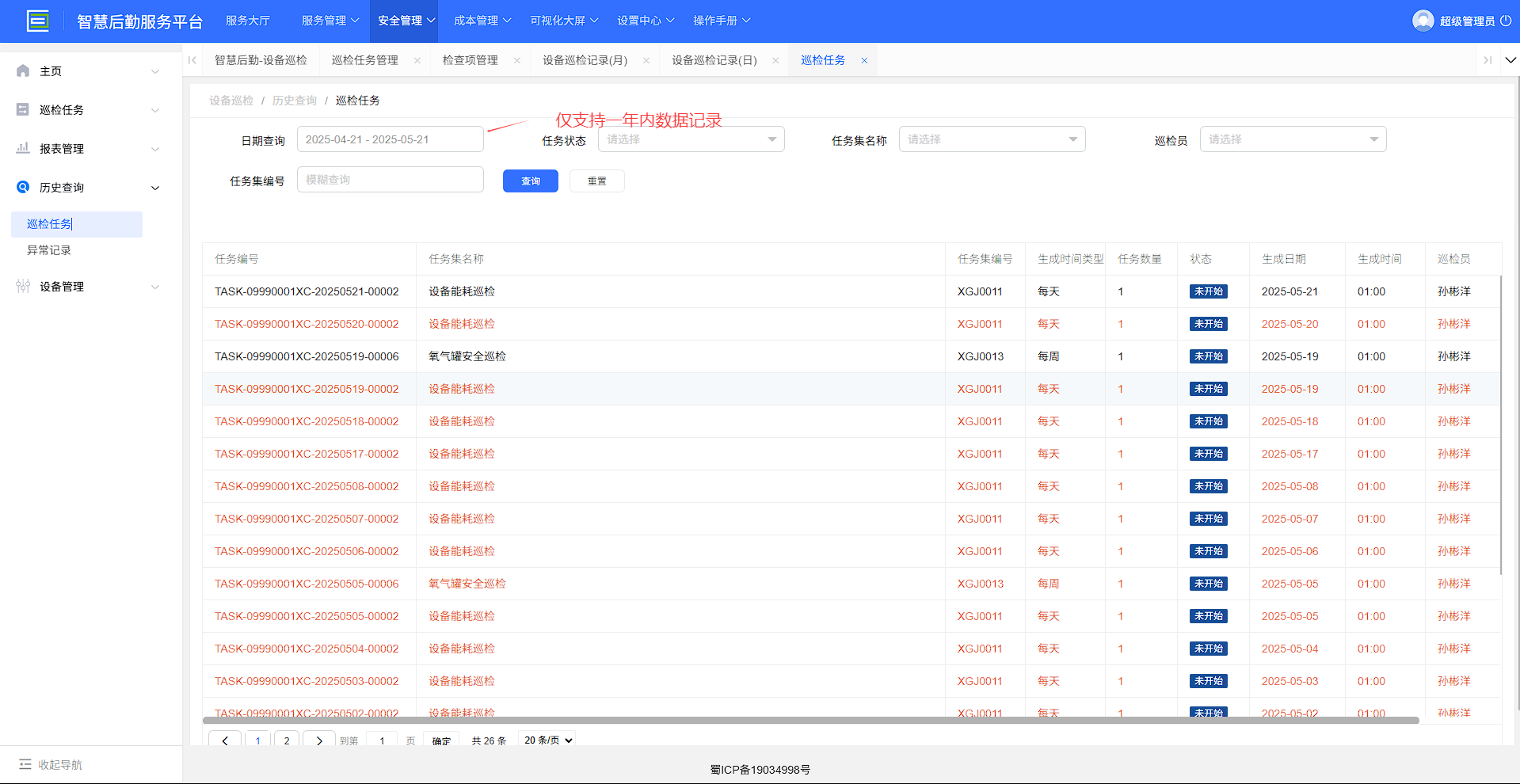Click the 日期查询 date range field
Image resolution: width=1520 pixels, height=784 pixels.
point(390,139)
